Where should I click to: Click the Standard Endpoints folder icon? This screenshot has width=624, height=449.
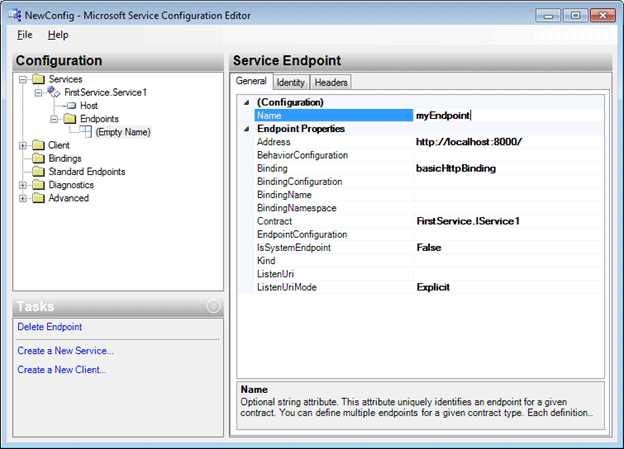[39, 171]
